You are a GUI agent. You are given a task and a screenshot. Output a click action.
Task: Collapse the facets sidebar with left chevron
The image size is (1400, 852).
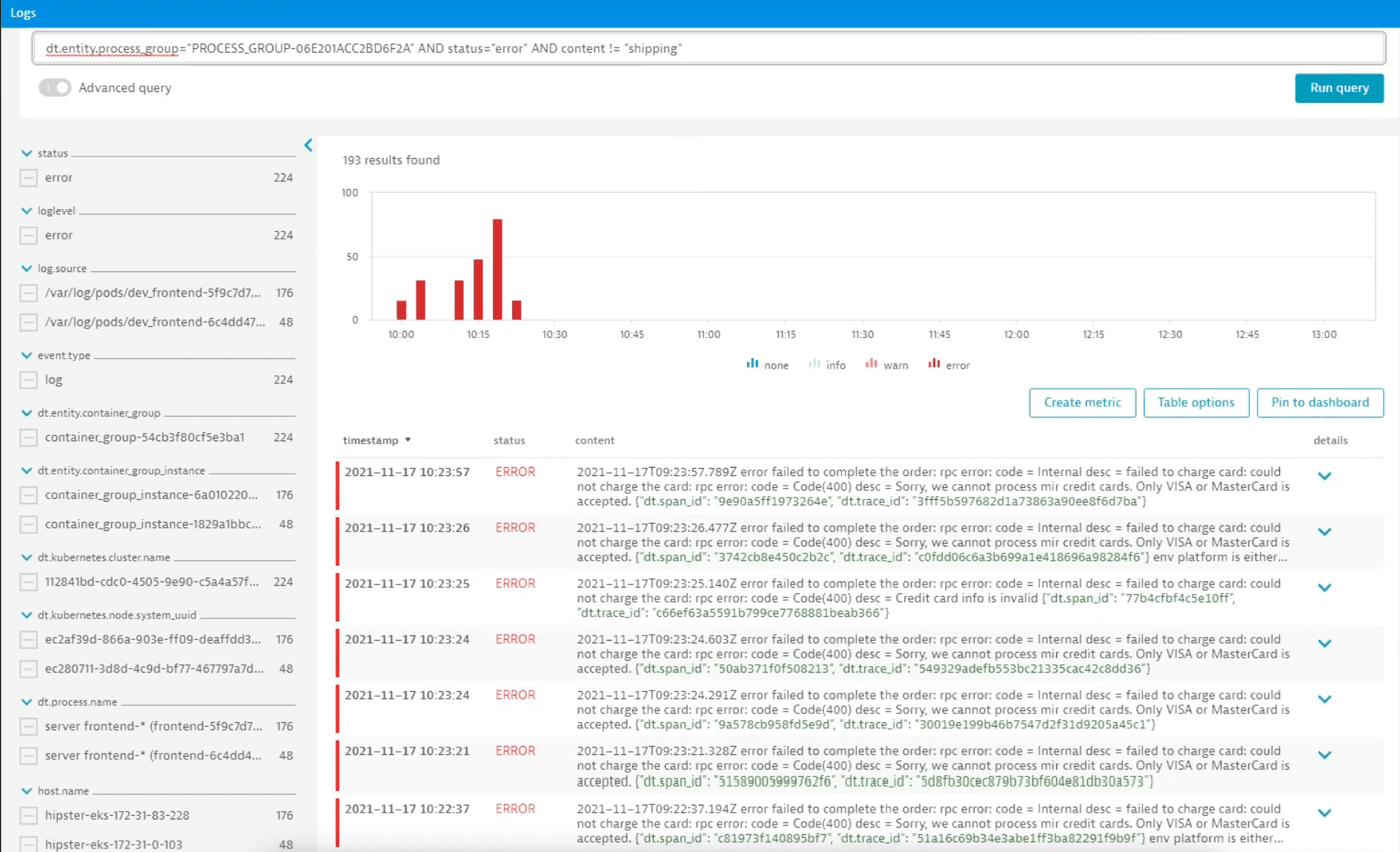coord(308,145)
